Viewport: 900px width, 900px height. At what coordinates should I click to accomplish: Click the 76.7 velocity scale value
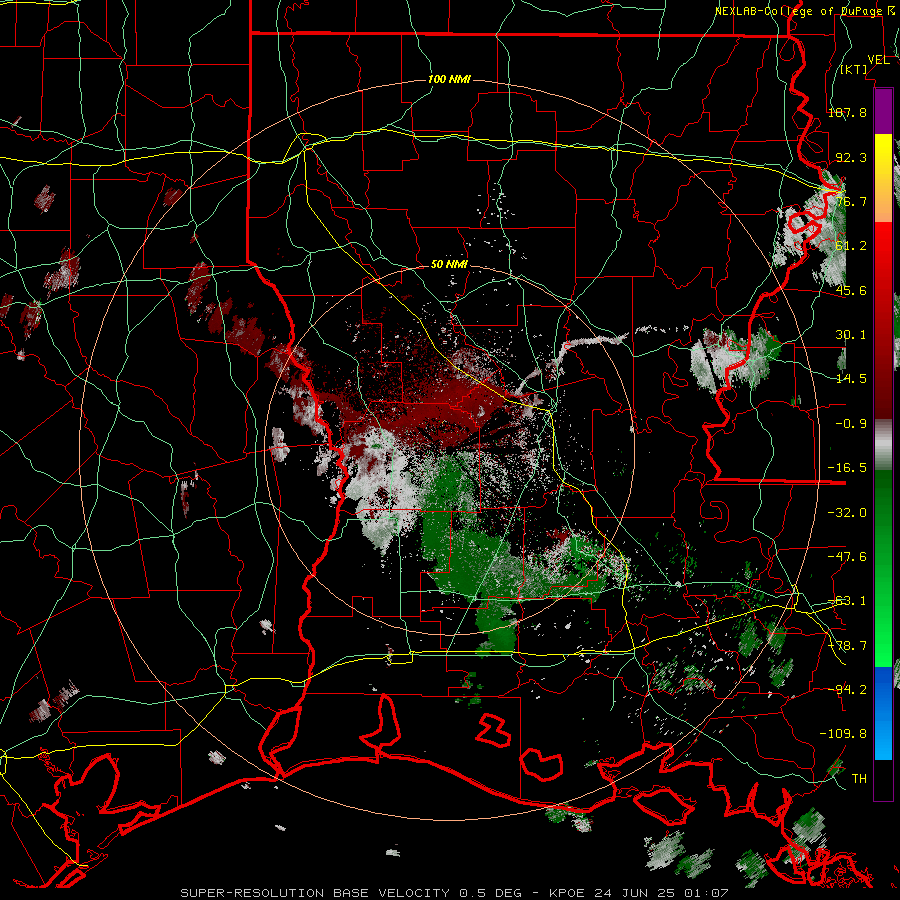click(851, 201)
